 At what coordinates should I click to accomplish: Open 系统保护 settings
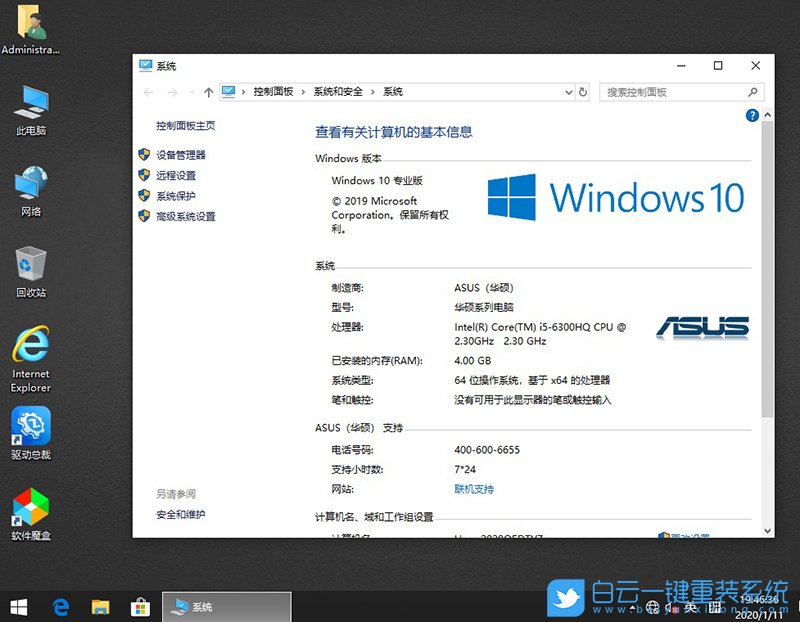pos(179,196)
